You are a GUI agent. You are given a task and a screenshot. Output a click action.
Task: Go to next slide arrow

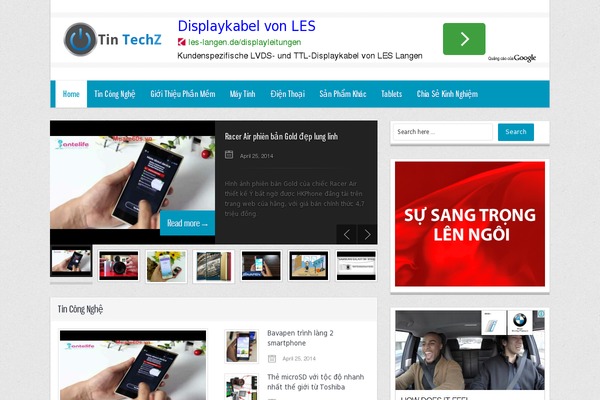click(x=367, y=234)
